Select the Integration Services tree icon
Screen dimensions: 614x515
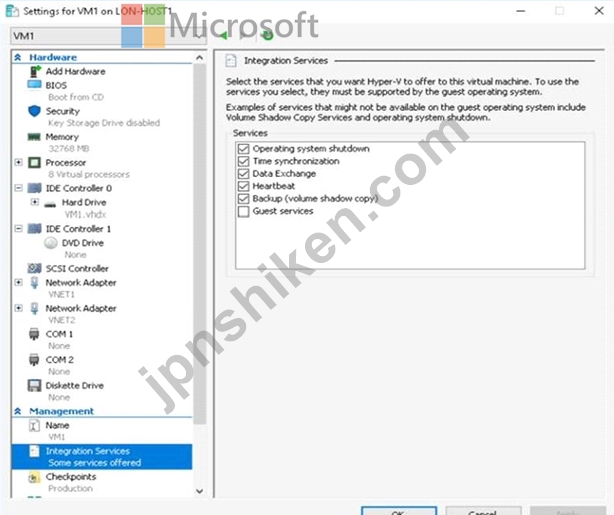tap(34, 451)
